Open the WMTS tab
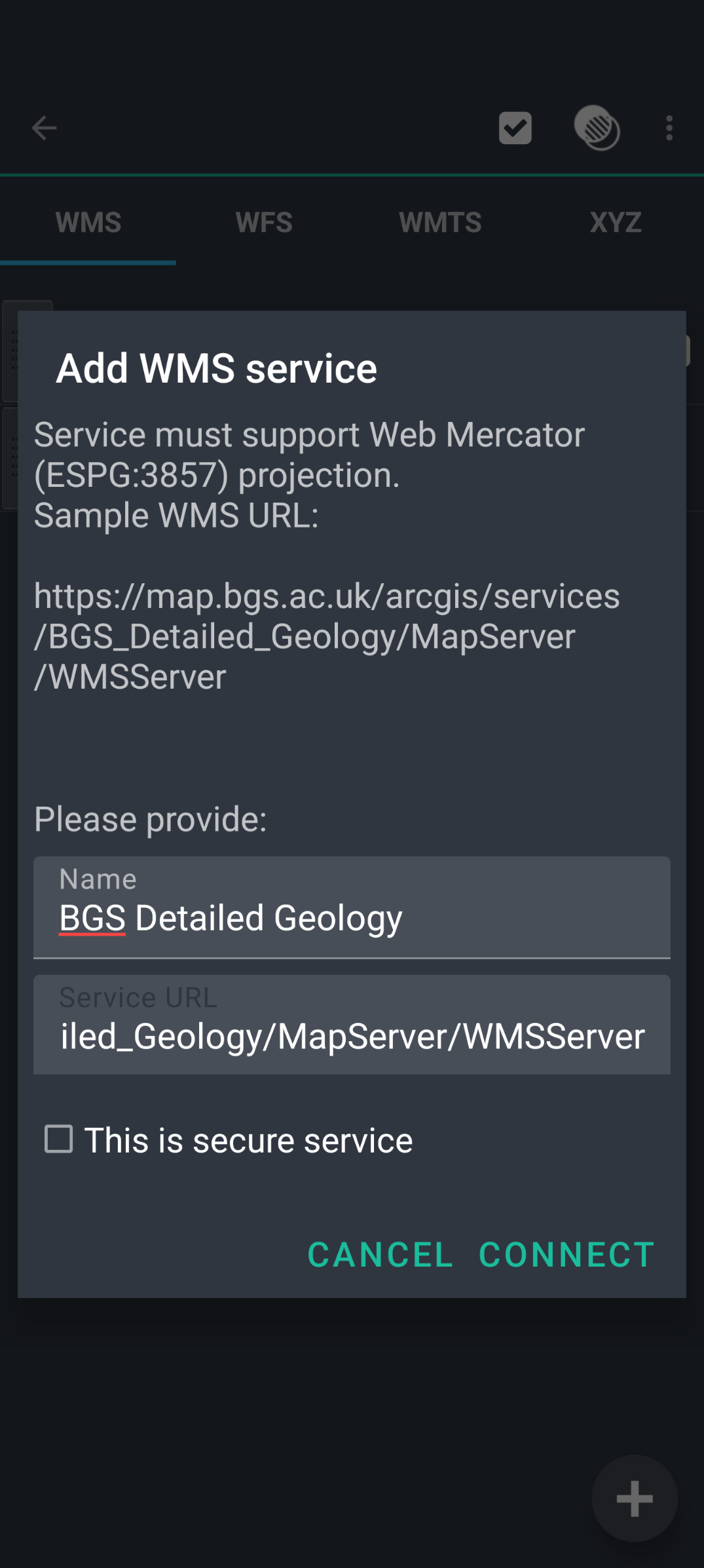The image size is (704, 1568). tap(440, 223)
